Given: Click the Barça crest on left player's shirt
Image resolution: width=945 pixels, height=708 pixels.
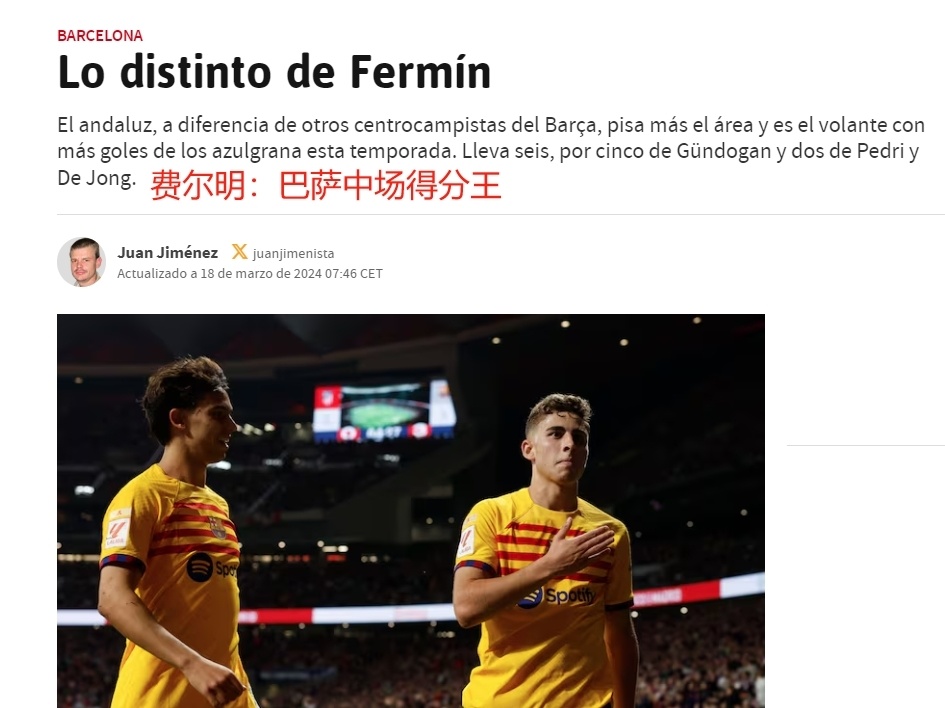Looking at the screenshot, I should click(x=218, y=528).
